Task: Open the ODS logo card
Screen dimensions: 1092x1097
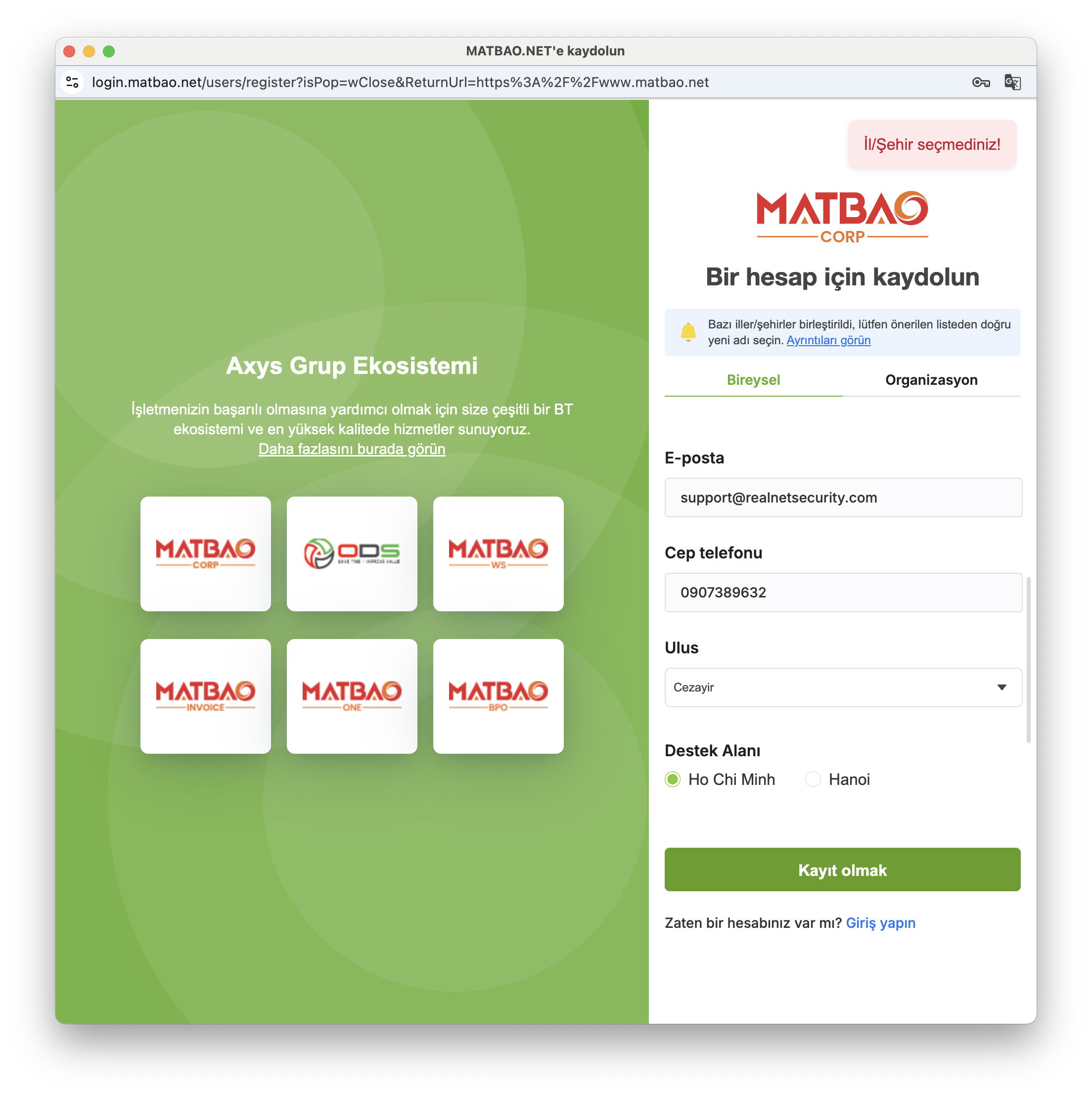Action: [x=352, y=553]
